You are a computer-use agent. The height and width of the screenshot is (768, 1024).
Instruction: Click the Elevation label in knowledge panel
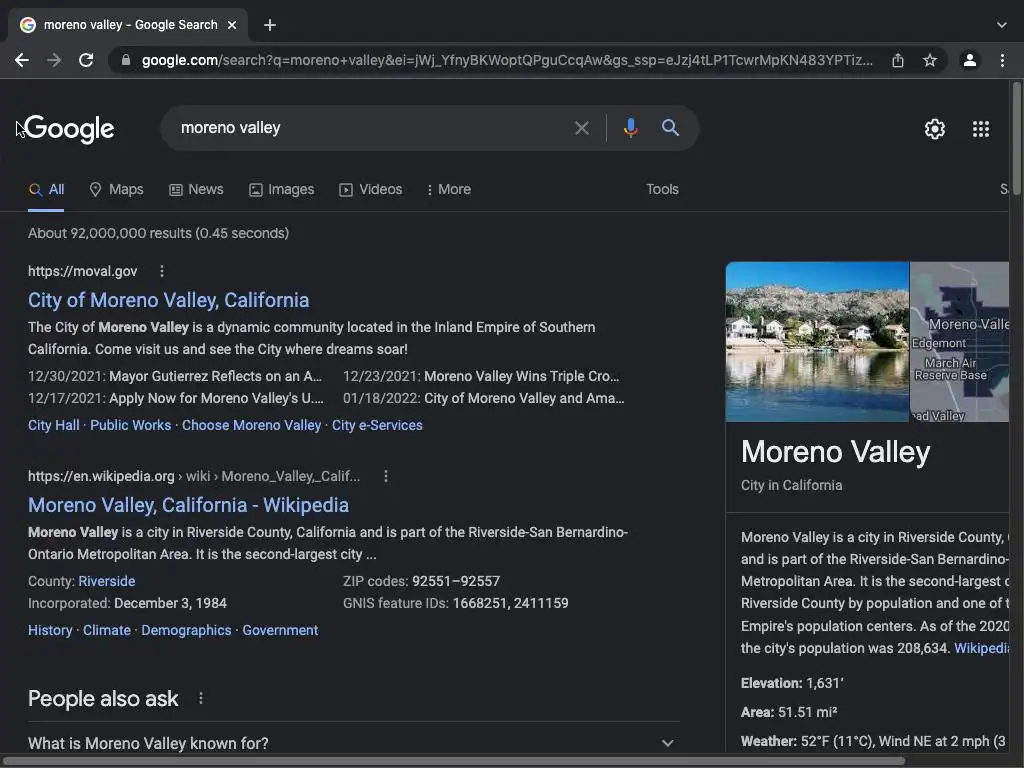point(771,683)
